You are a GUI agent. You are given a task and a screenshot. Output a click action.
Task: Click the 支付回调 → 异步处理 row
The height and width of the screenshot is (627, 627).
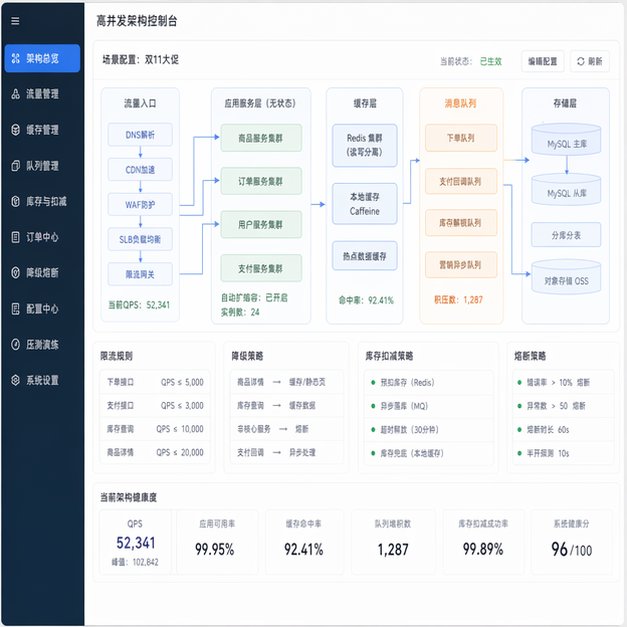(286, 452)
